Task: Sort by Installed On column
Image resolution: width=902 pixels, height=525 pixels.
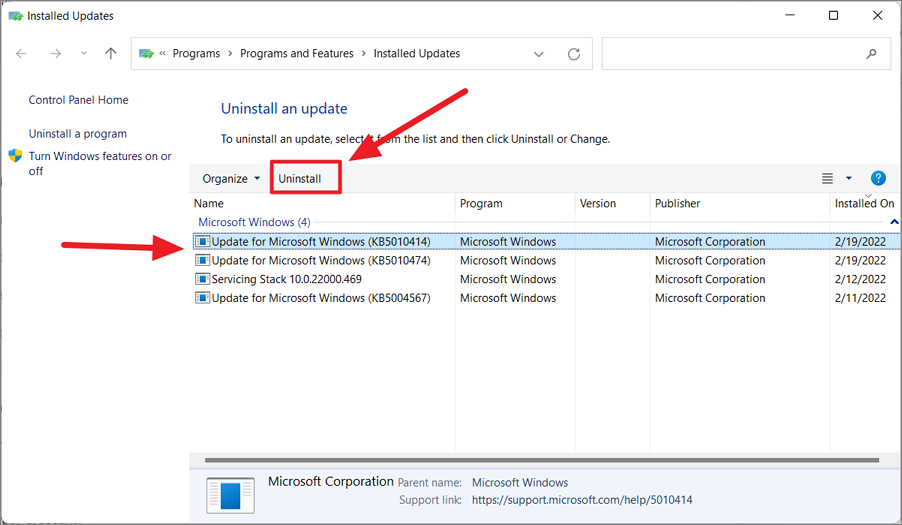Action: click(865, 204)
